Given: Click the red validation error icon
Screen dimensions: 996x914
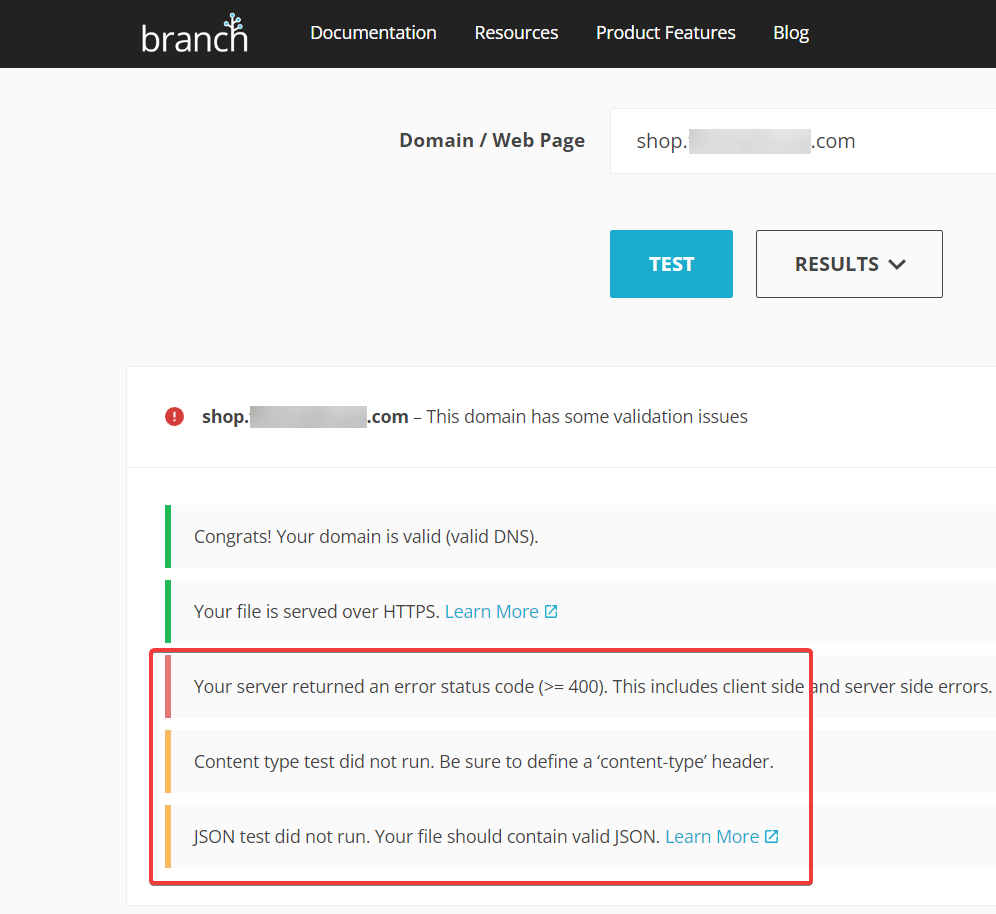Looking at the screenshot, I should 175,417.
